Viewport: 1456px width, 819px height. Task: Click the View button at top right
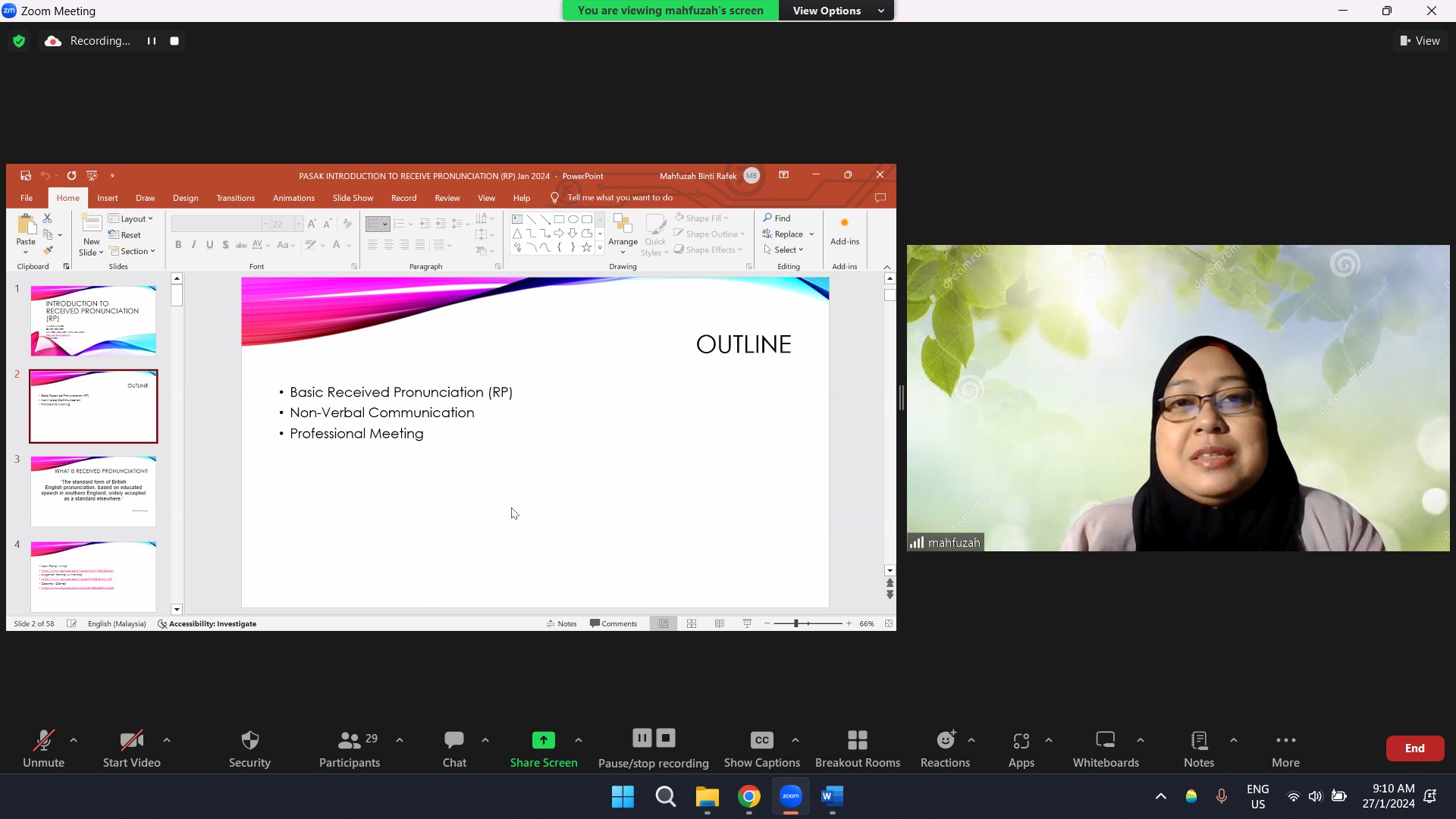[x=1420, y=41]
